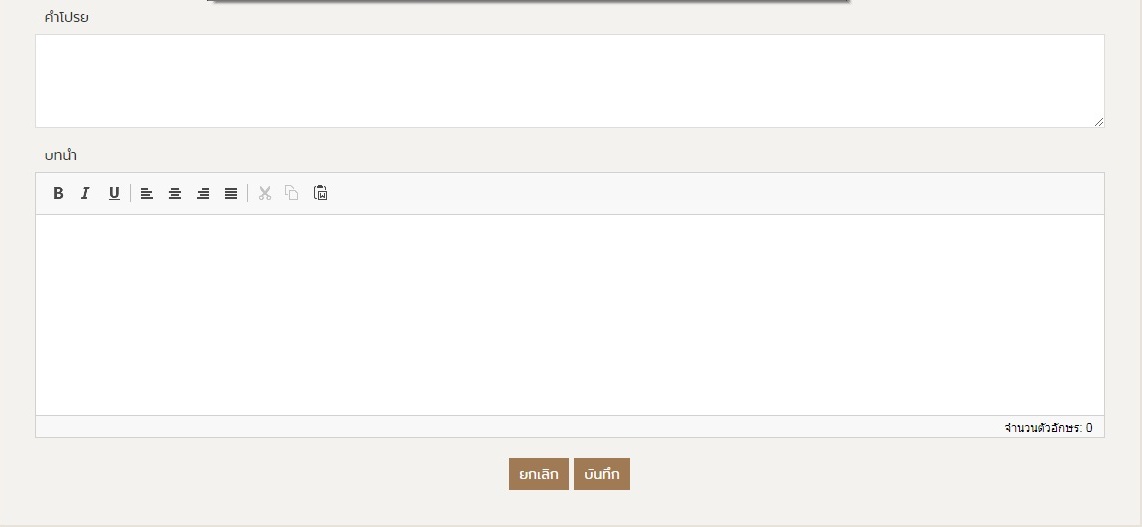
Task: Align text to the right
Action: [x=203, y=193]
